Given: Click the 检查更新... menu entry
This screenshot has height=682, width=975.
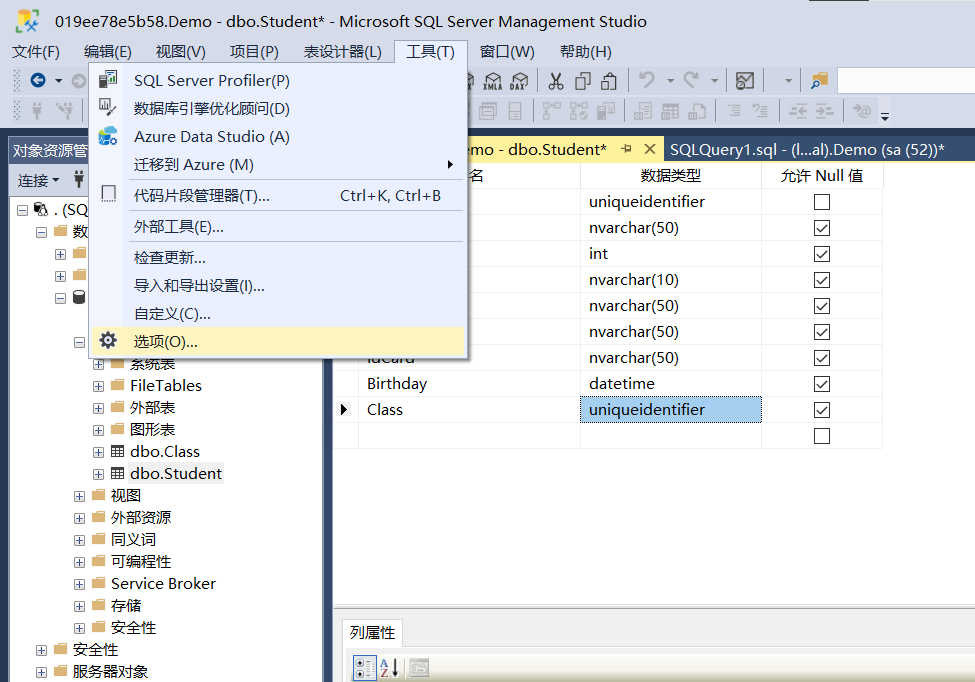Looking at the screenshot, I should coord(278,257).
